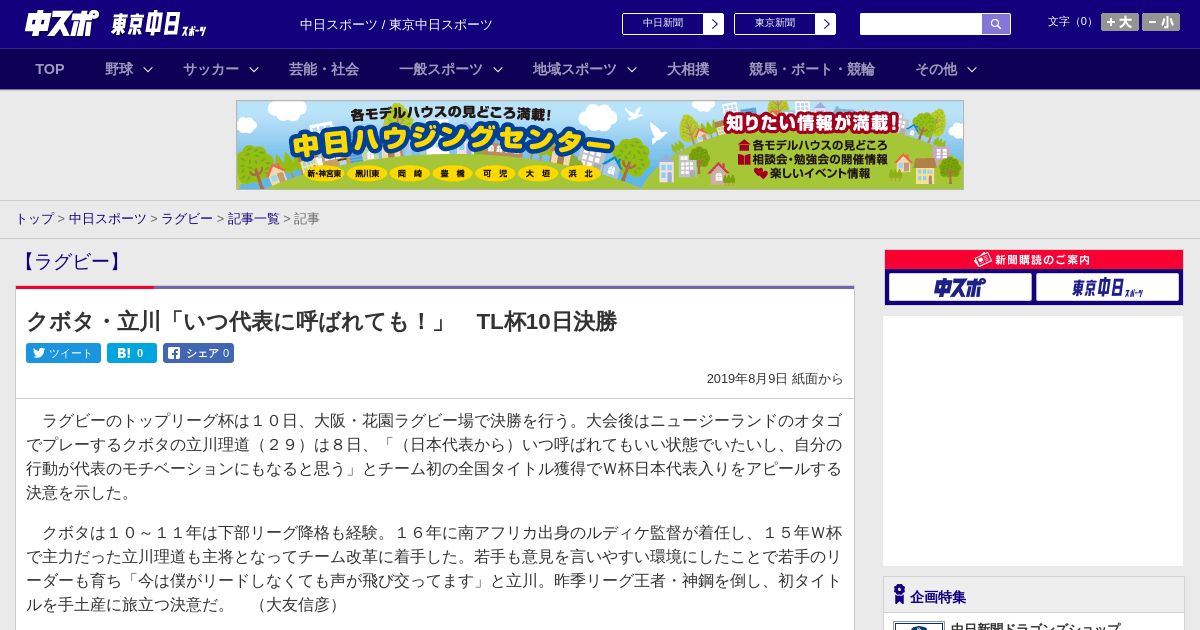This screenshot has width=1200, height=630.
Task: Click the ドラゴンズショップ thumbnail image
Action: click(919, 626)
